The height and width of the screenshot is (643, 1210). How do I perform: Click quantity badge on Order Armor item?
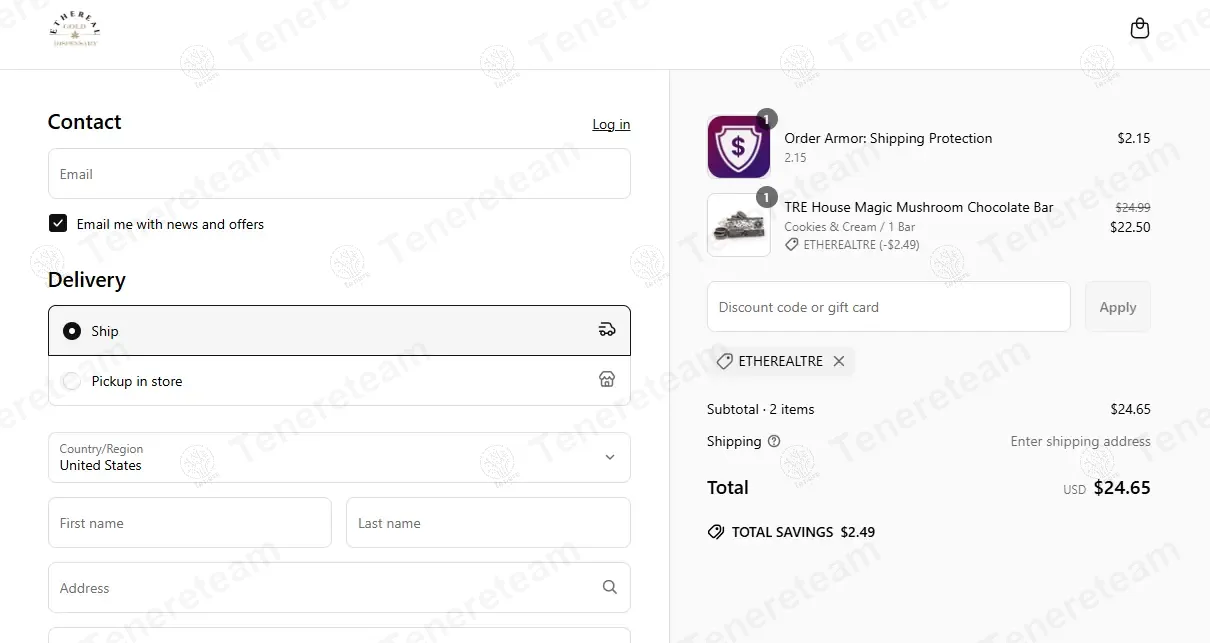[x=767, y=119]
